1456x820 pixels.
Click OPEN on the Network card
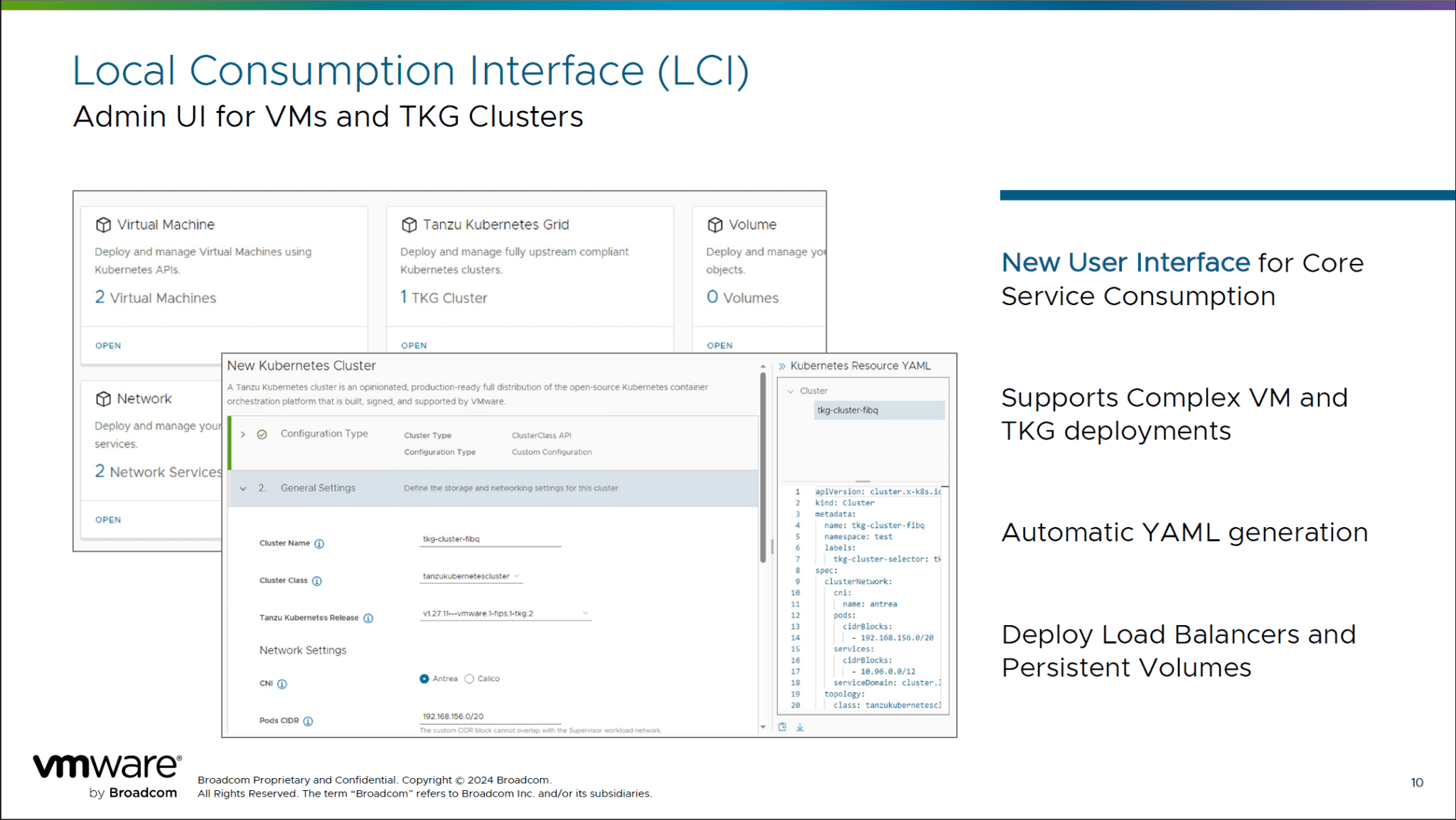[107, 519]
